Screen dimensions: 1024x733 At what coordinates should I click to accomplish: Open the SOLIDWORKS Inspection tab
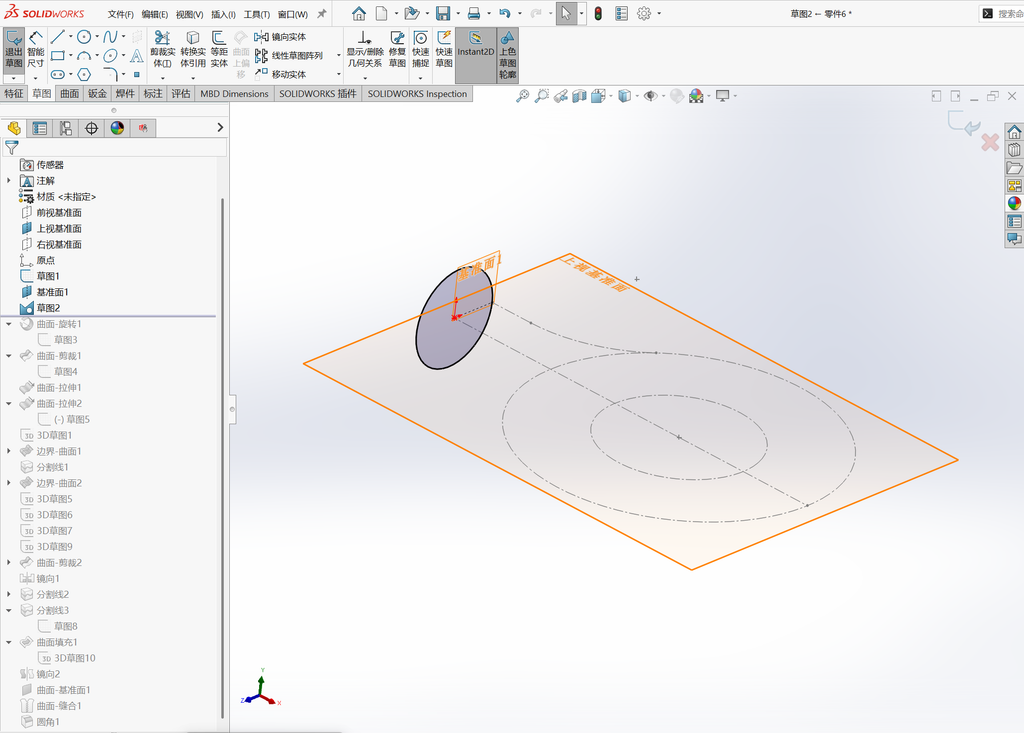(417, 93)
